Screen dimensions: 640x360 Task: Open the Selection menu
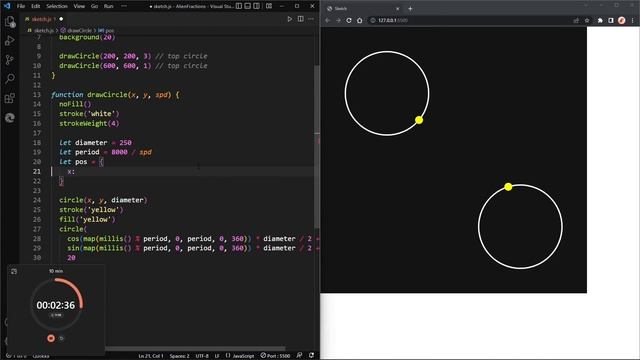(x=57, y=6)
